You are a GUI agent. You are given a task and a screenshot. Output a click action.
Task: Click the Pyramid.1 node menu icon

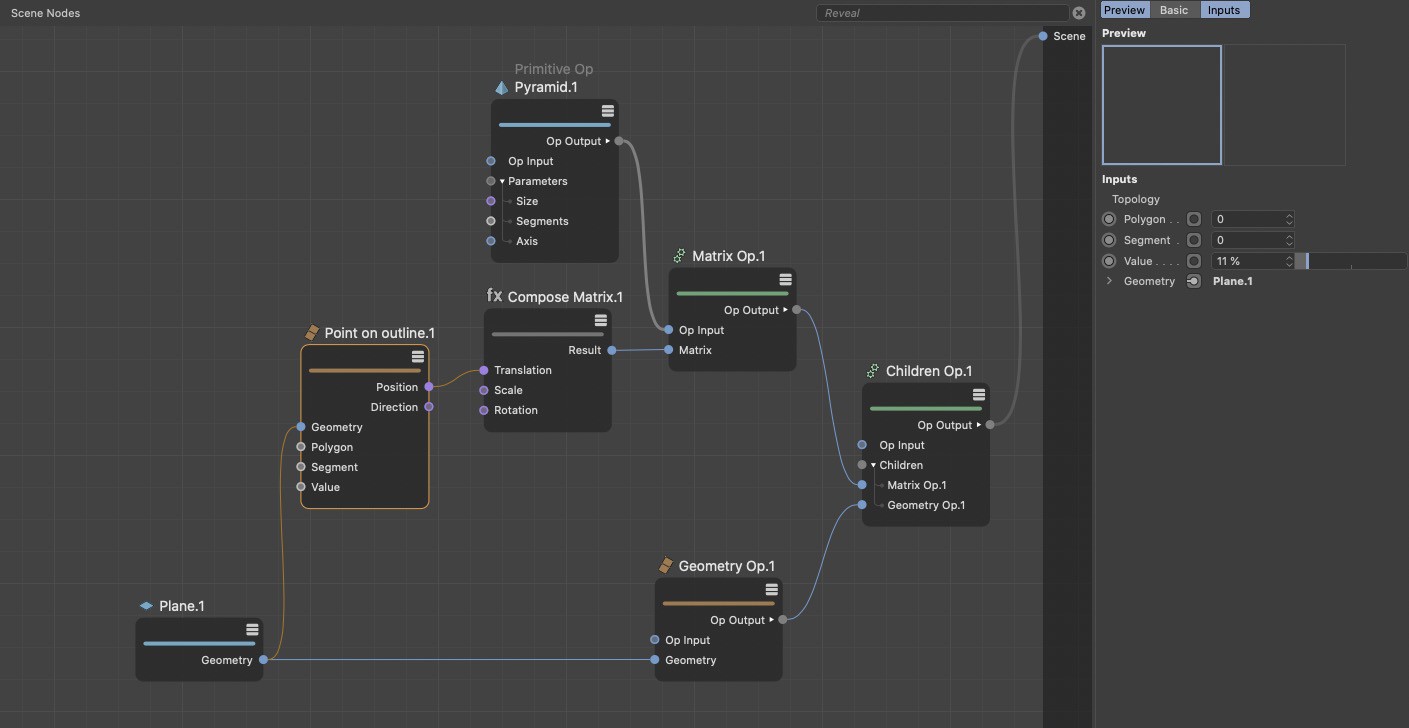(x=607, y=111)
